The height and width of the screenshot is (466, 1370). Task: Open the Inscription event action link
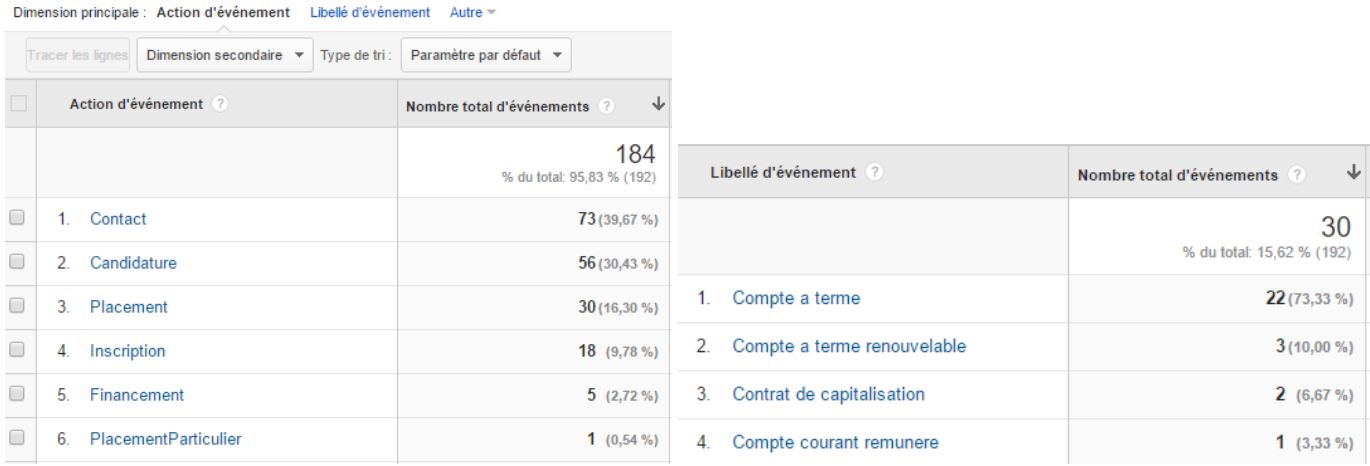pos(127,351)
